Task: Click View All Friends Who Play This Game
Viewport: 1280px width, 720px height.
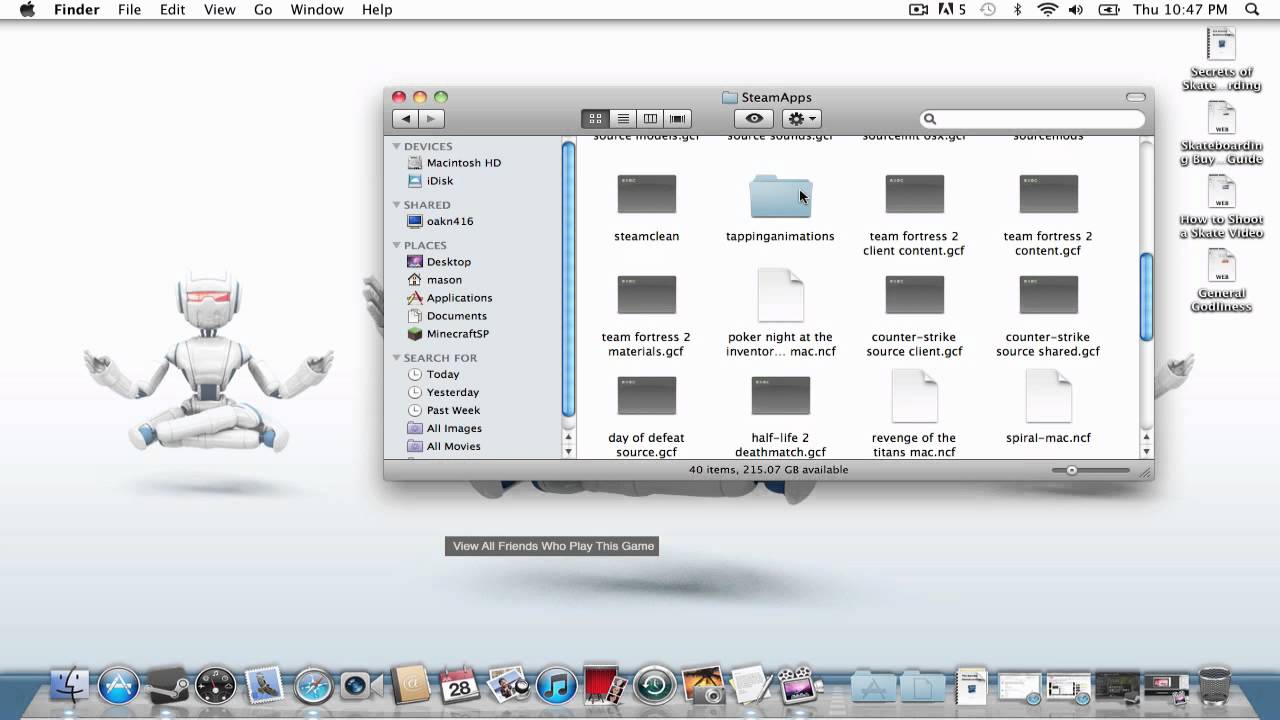Action: coord(553,546)
